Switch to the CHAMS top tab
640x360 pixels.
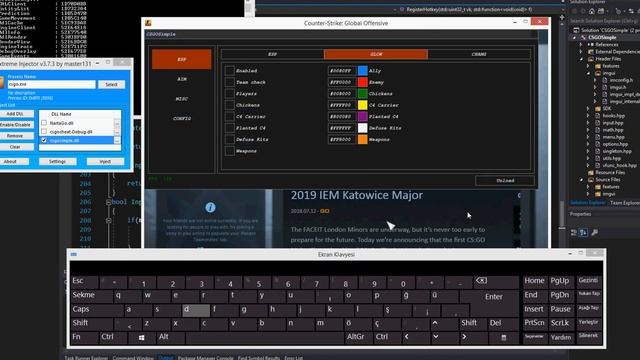(x=479, y=54)
